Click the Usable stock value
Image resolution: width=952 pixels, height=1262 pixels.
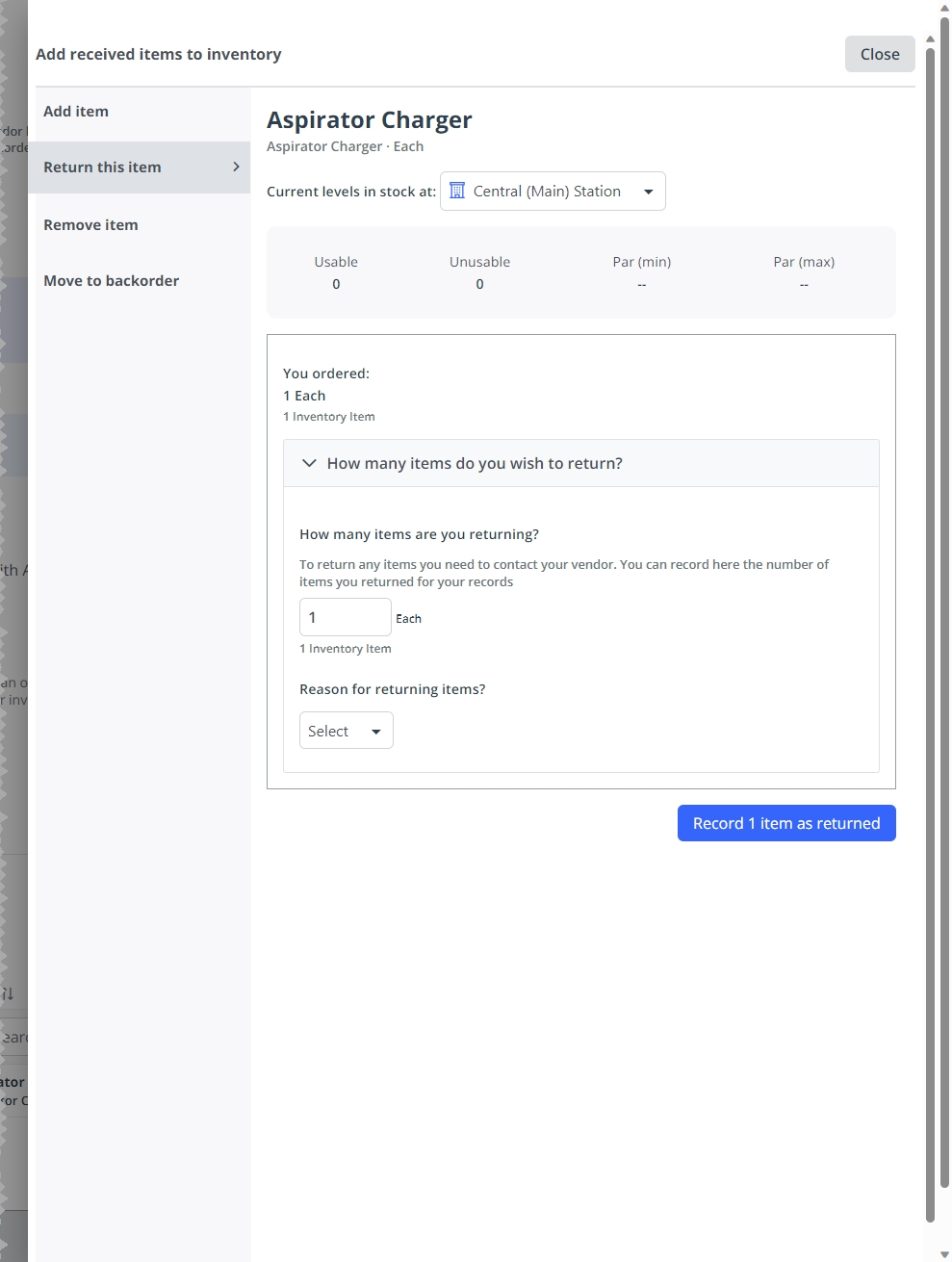tap(336, 284)
